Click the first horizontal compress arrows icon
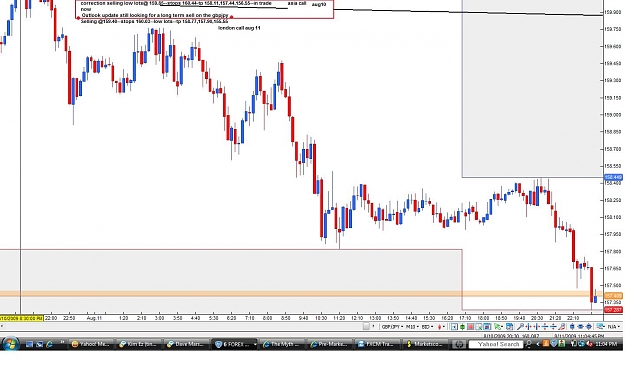This screenshot has width=625, height=391. pos(529,327)
